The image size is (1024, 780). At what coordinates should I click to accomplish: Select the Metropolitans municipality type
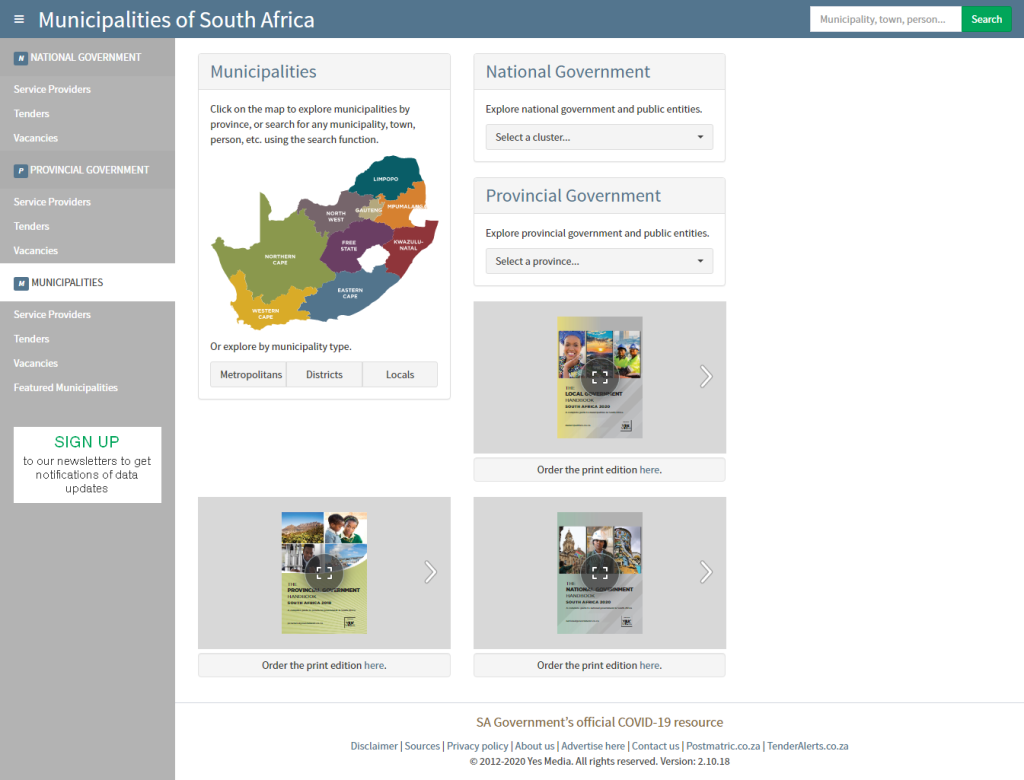coord(248,375)
